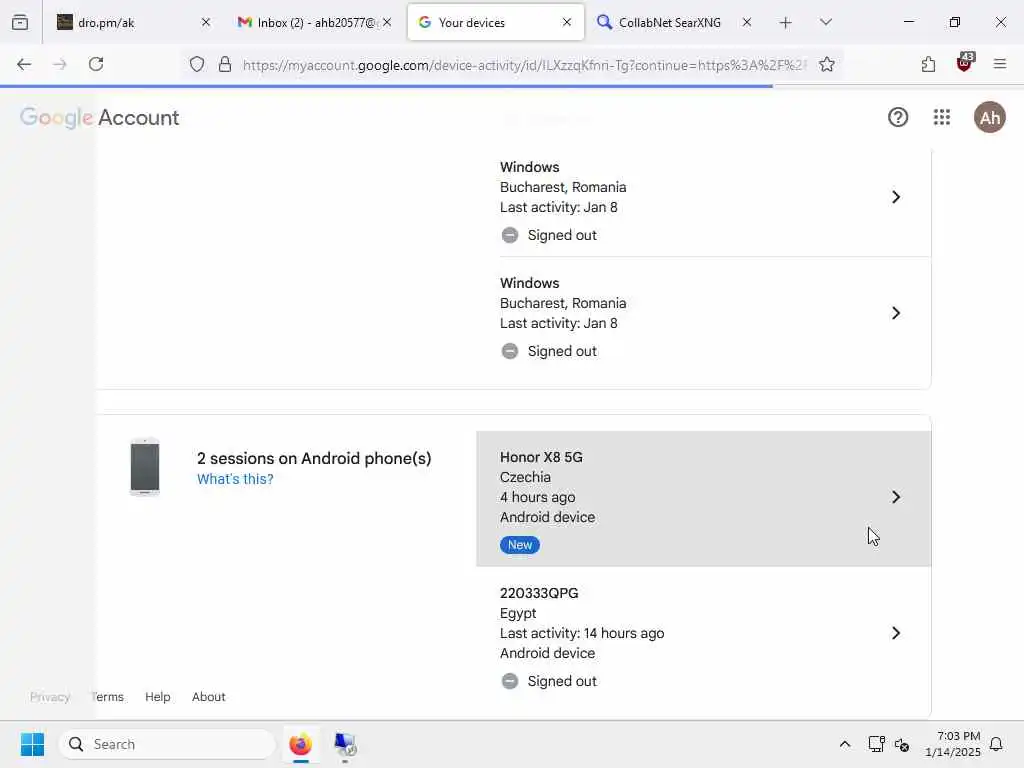Click the Egypt location text
Viewport: 1024px width, 768px height.
(x=518, y=613)
